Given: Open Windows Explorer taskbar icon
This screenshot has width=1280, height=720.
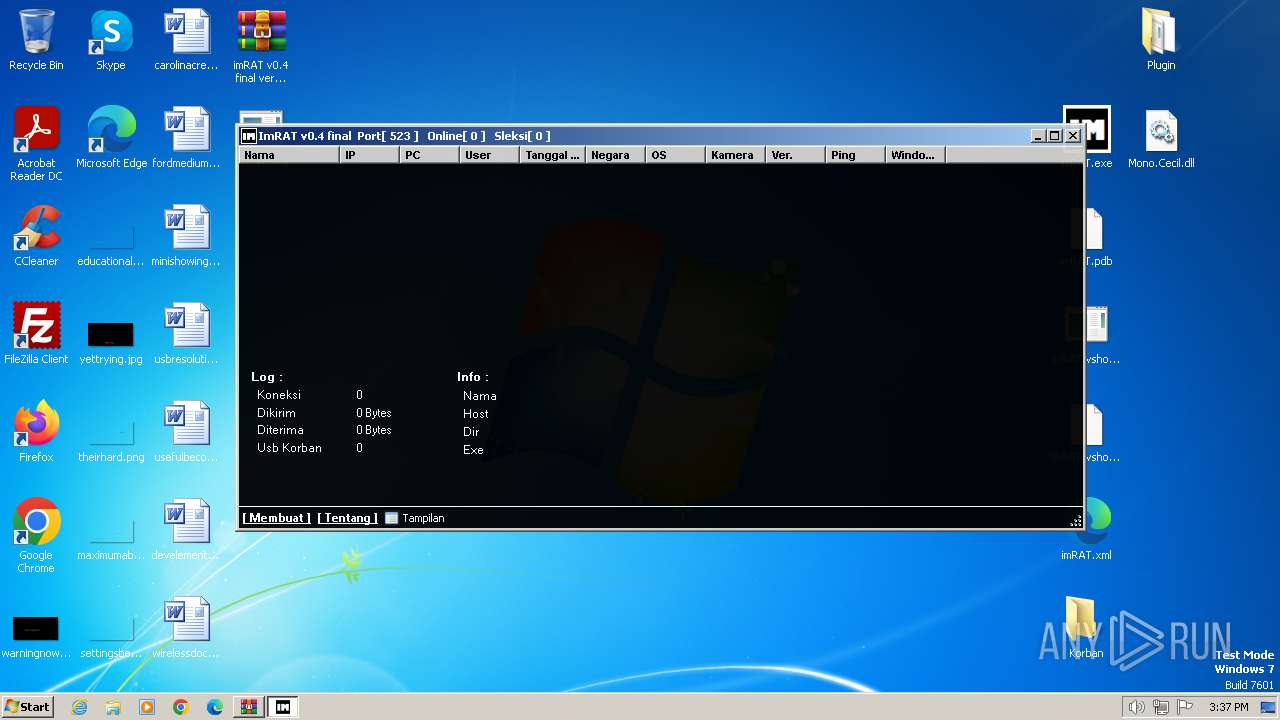Looking at the screenshot, I should [113, 707].
